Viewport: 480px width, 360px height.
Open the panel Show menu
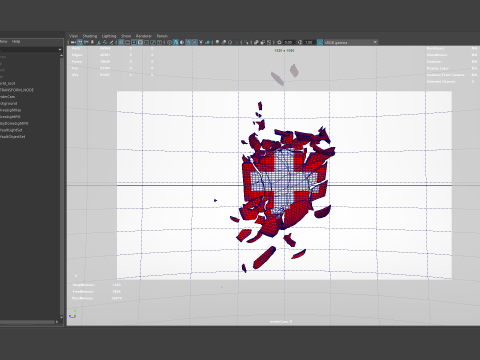point(126,36)
